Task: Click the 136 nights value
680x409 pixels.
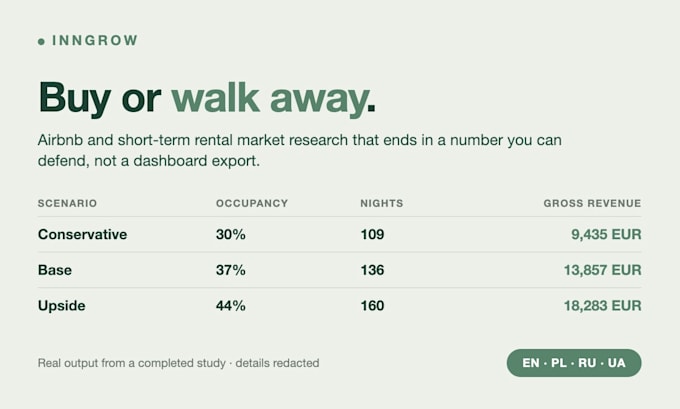Action: 372,270
